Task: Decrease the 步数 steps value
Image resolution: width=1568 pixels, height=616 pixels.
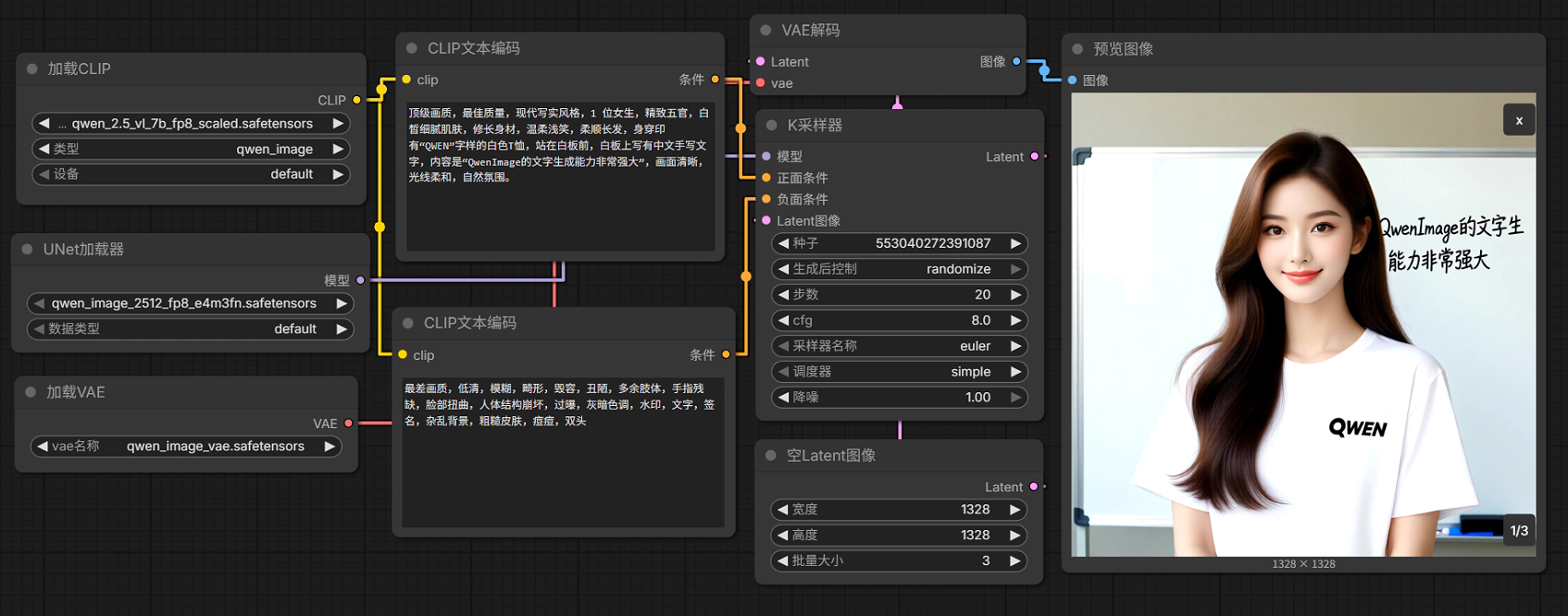Action: [783, 294]
